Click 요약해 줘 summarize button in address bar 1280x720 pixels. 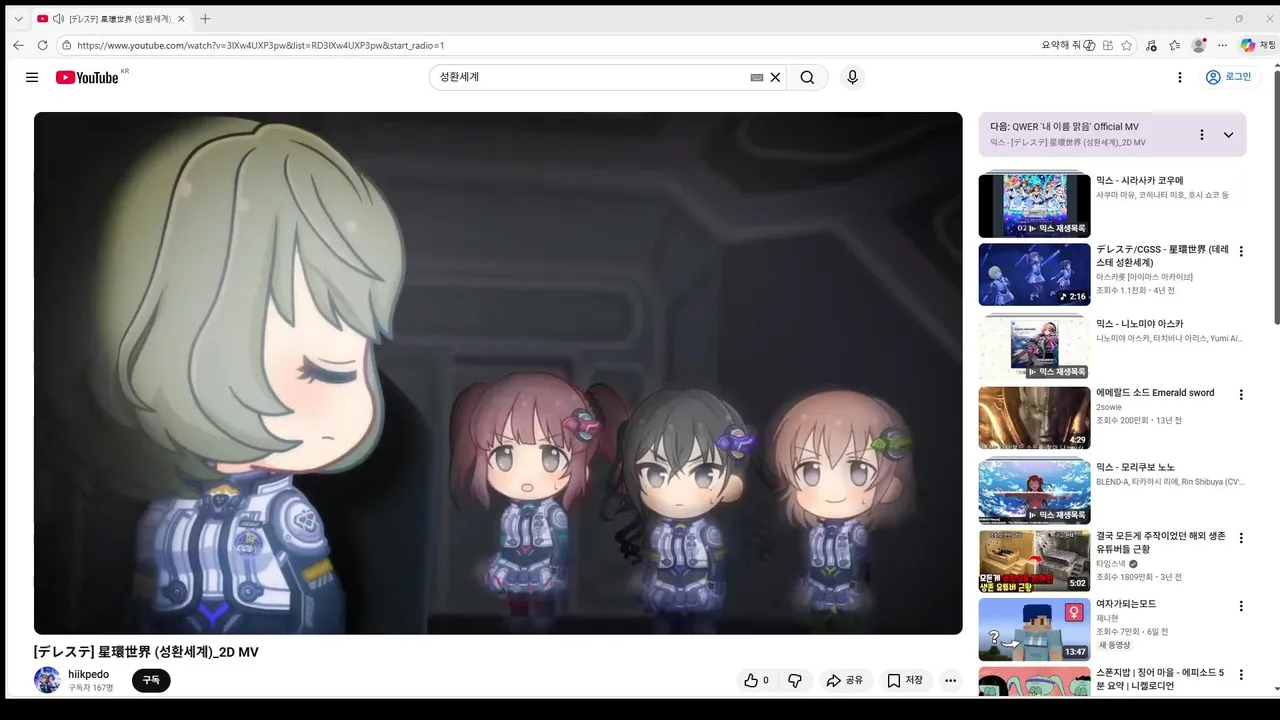1068,45
